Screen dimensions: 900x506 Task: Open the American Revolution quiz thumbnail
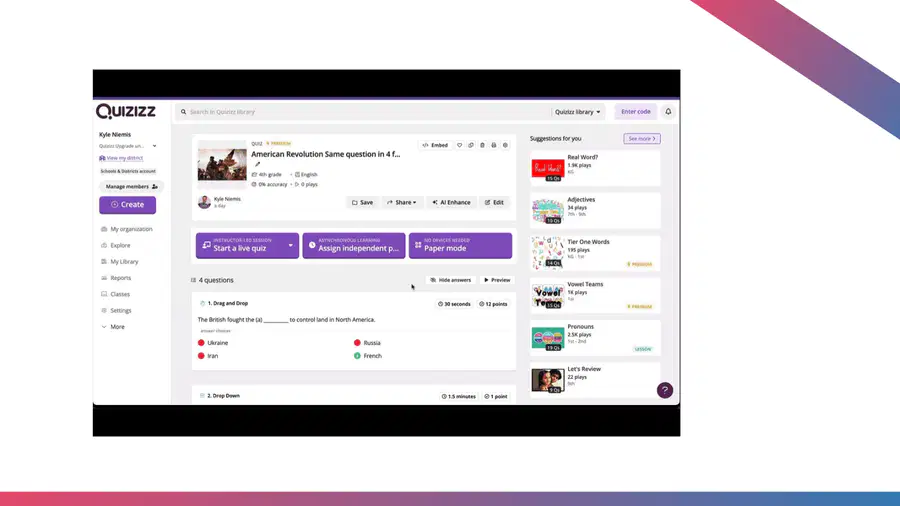coord(222,164)
